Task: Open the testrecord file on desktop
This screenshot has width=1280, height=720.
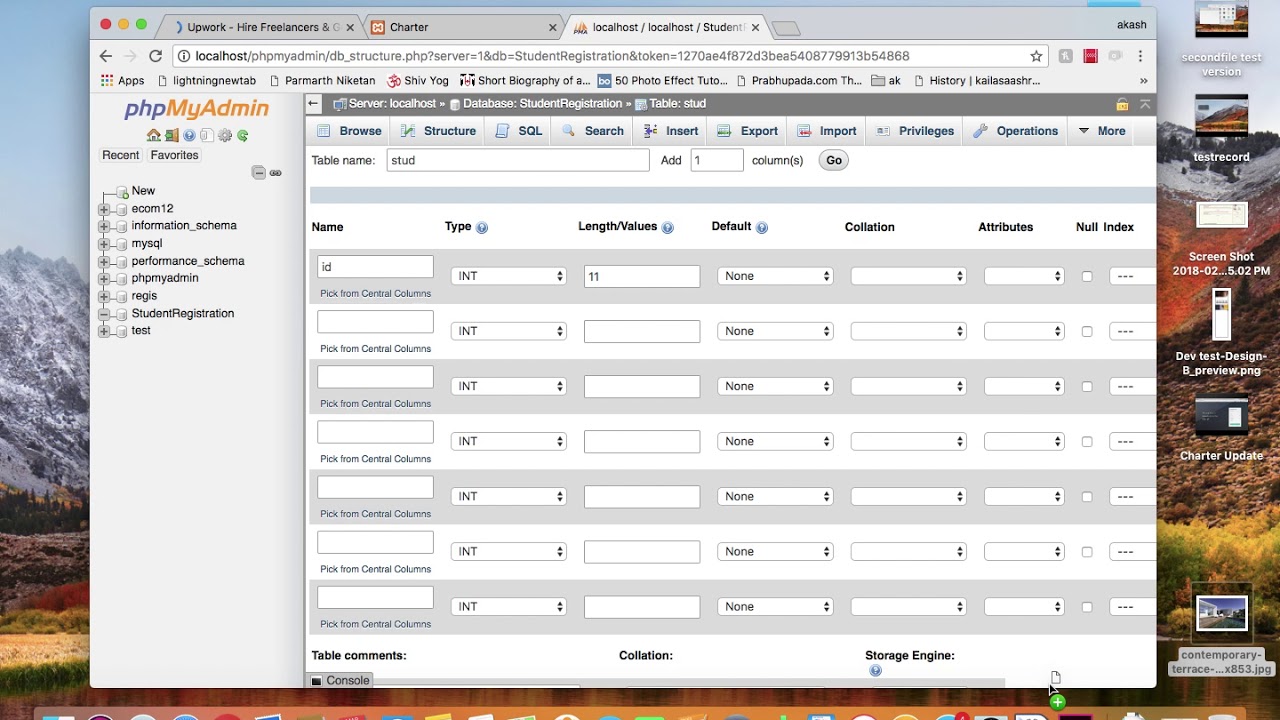Action: click(x=1221, y=129)
